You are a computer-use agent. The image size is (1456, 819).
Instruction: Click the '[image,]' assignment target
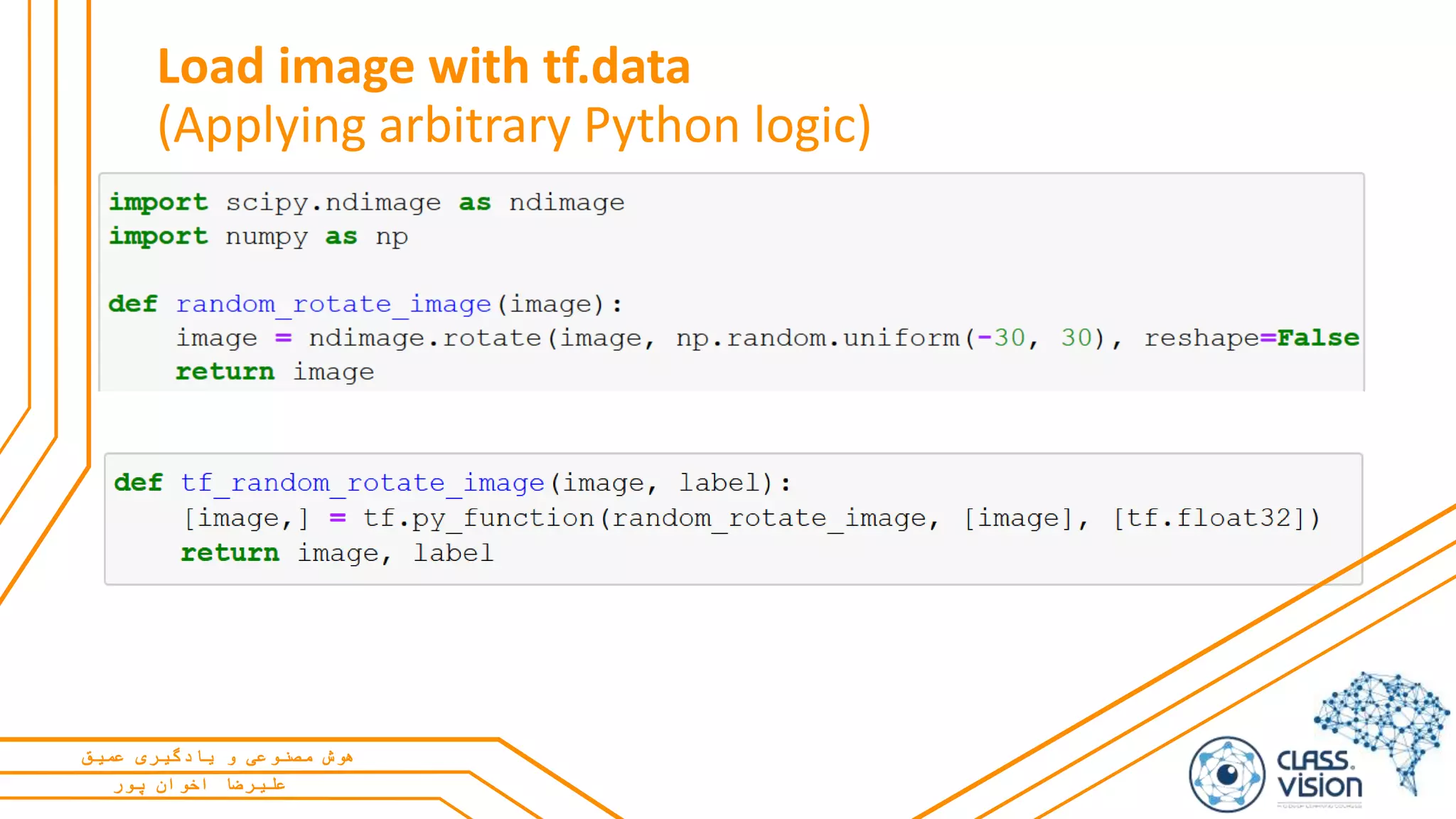(246, 518)
